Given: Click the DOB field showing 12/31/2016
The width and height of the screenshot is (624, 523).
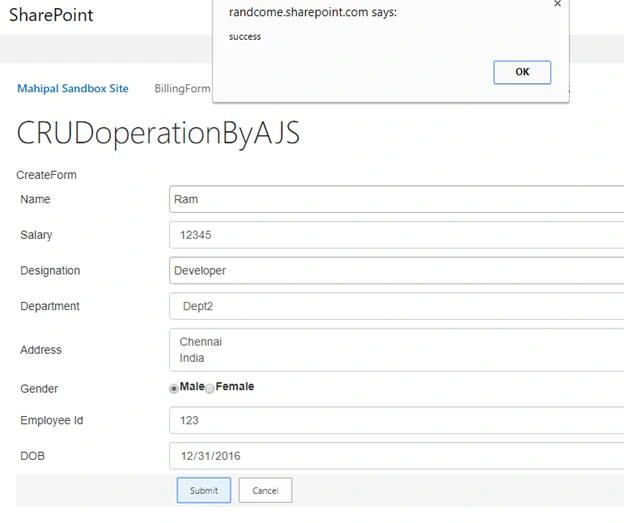Looking at the screenshot, I should (x=396, y=456).
